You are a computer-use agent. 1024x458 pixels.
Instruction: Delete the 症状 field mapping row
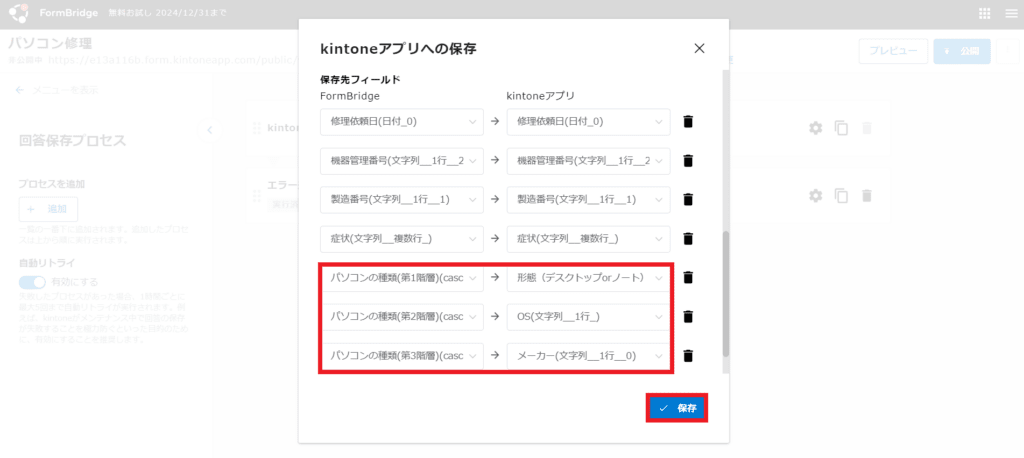click(x=688, y=238)
